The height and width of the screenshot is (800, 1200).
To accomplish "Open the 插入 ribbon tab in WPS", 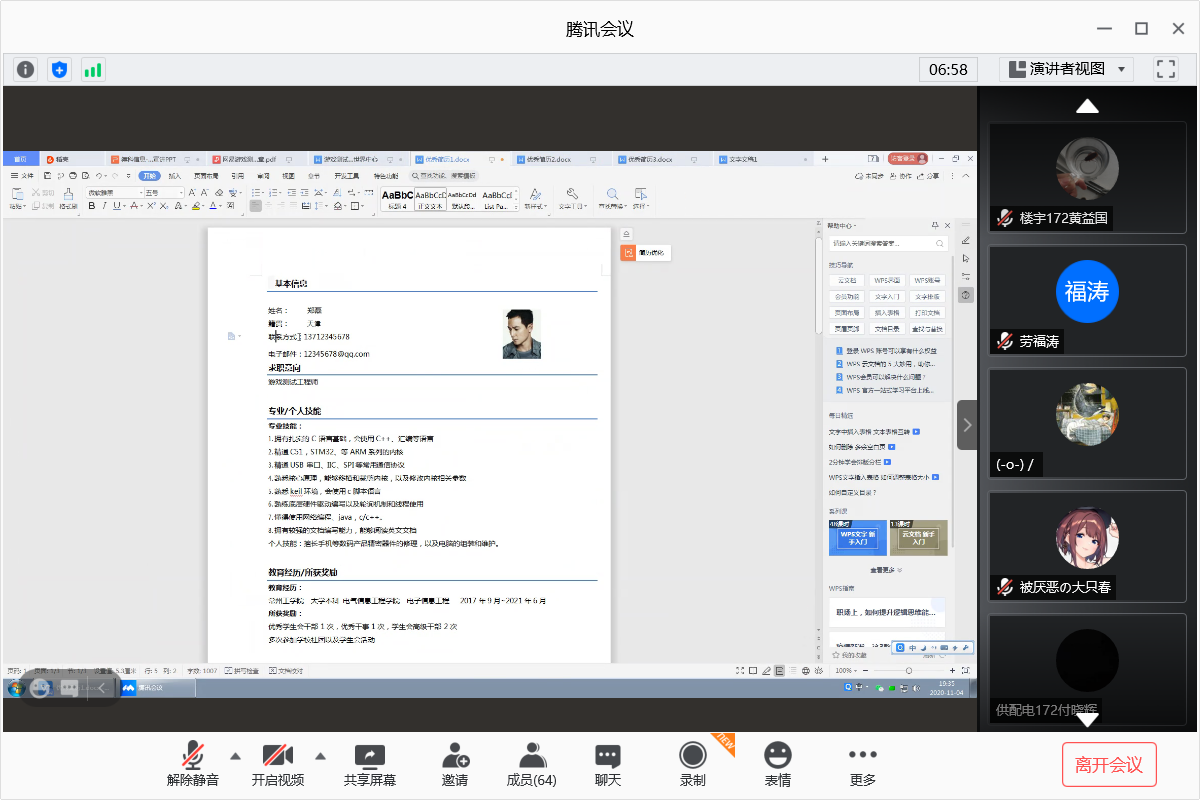I will [x=174, y=176].
